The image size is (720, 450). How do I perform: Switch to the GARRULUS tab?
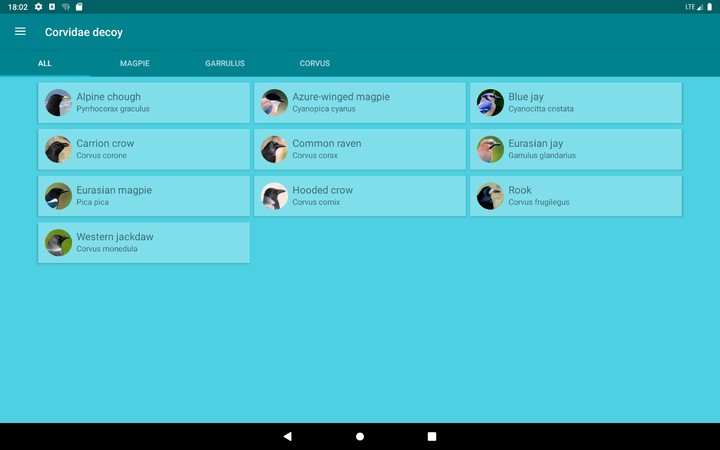[225, 63]
